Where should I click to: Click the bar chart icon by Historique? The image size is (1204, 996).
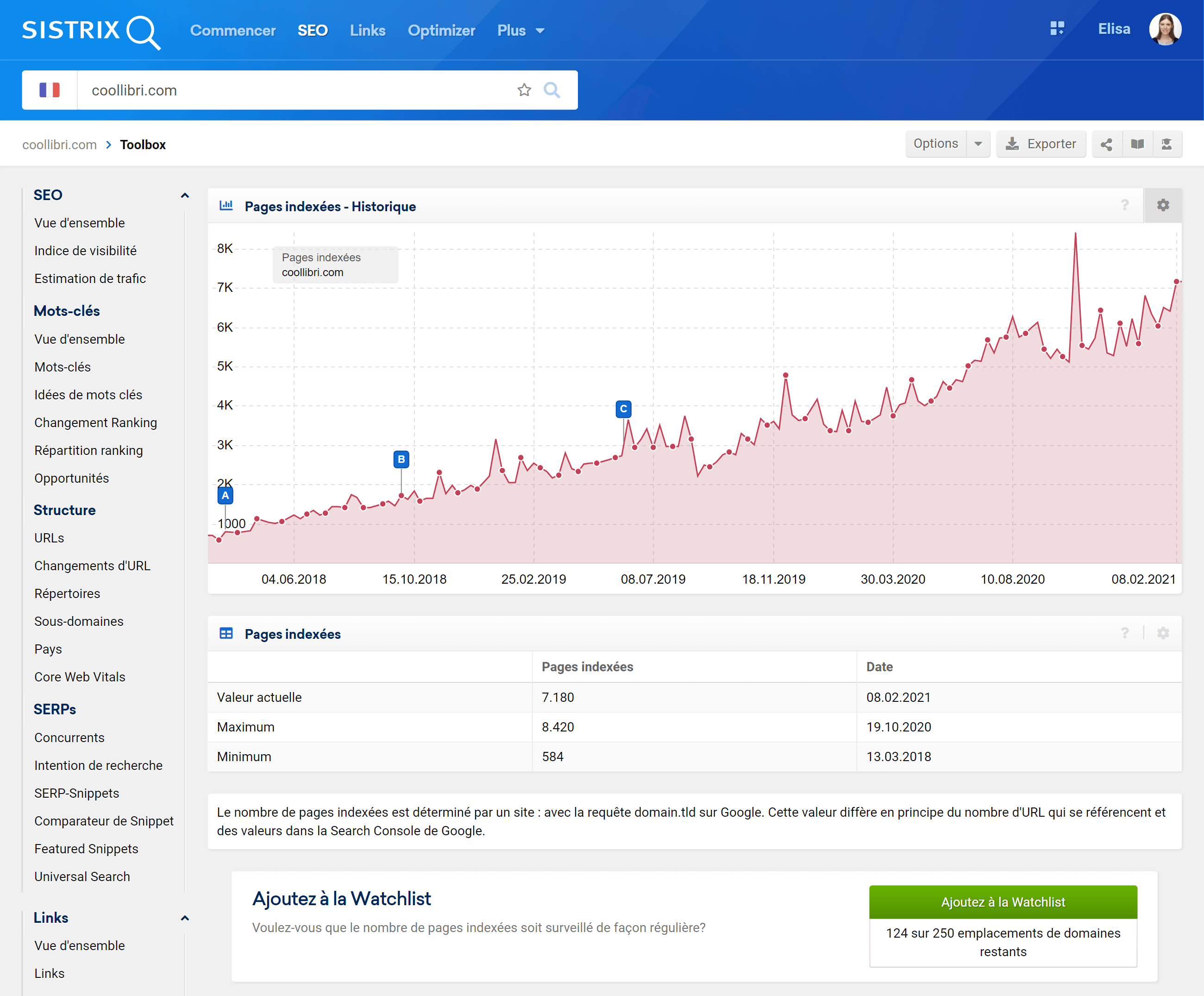tap(226, 205)
